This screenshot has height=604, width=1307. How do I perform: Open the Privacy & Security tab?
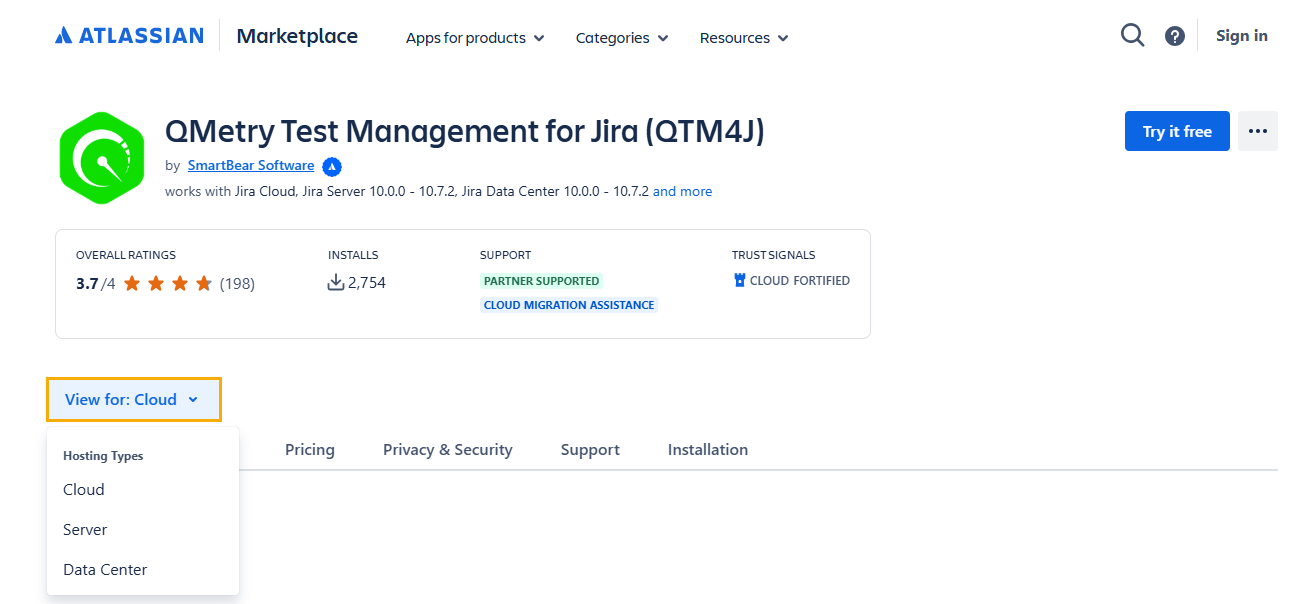pos(447,450)
